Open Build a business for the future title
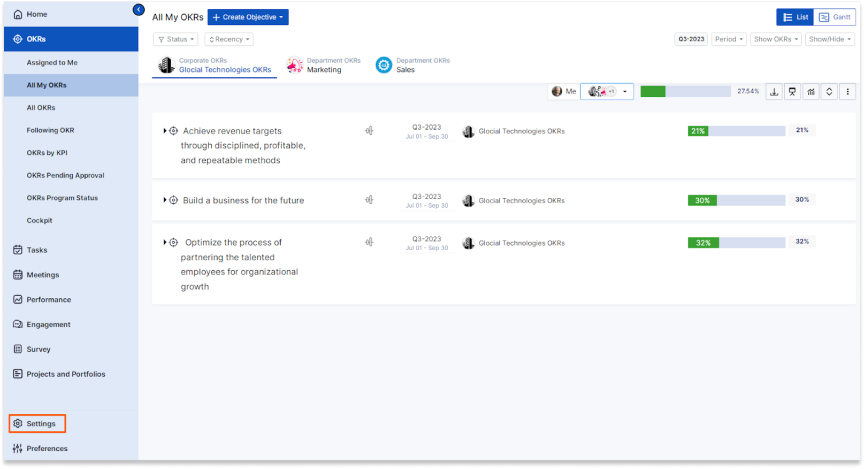Screen dimensions: 864x469 244,201
